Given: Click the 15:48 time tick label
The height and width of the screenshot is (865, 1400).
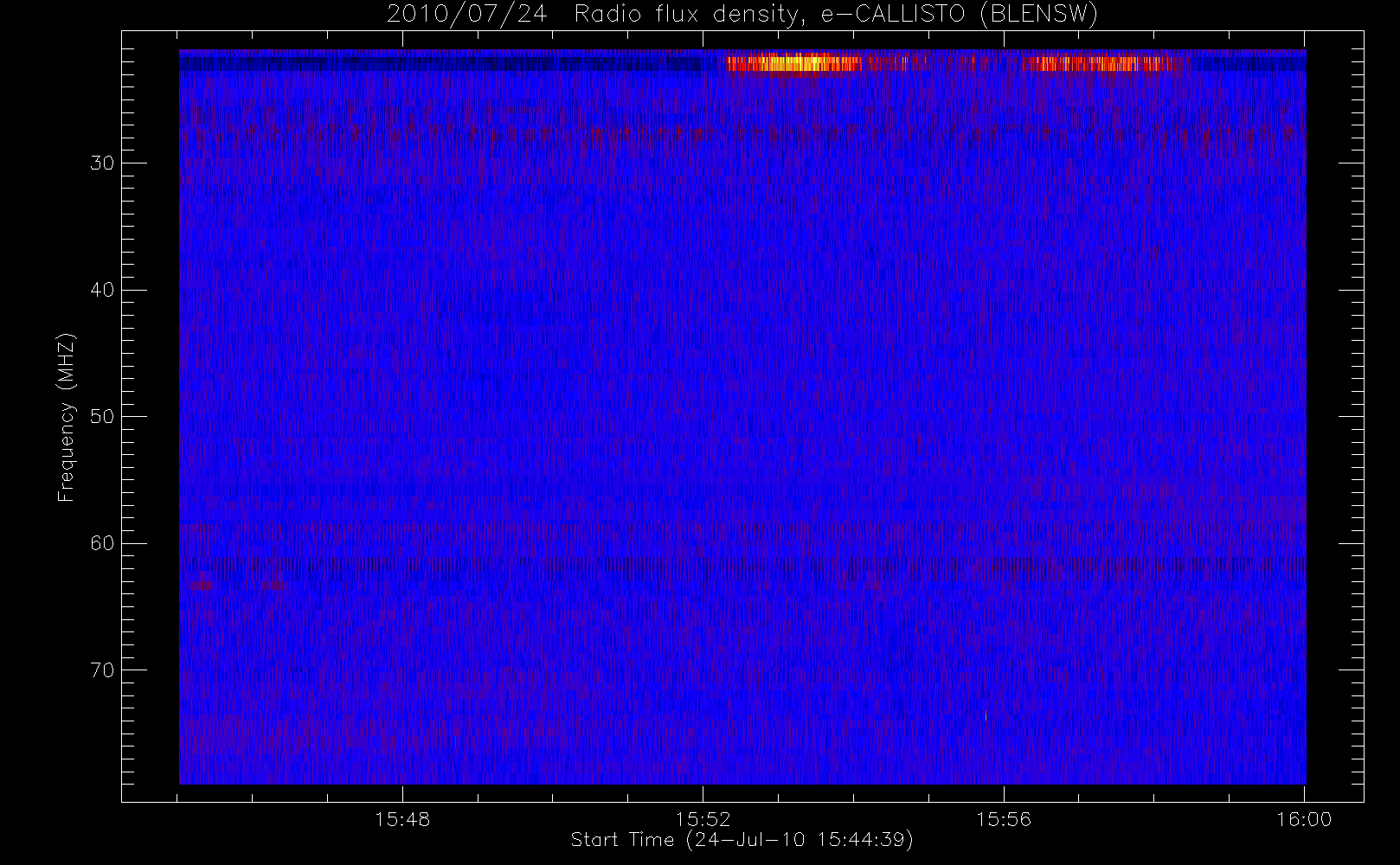Looking at the screenshot, I should pyautogui.click(x=402, y=818).
